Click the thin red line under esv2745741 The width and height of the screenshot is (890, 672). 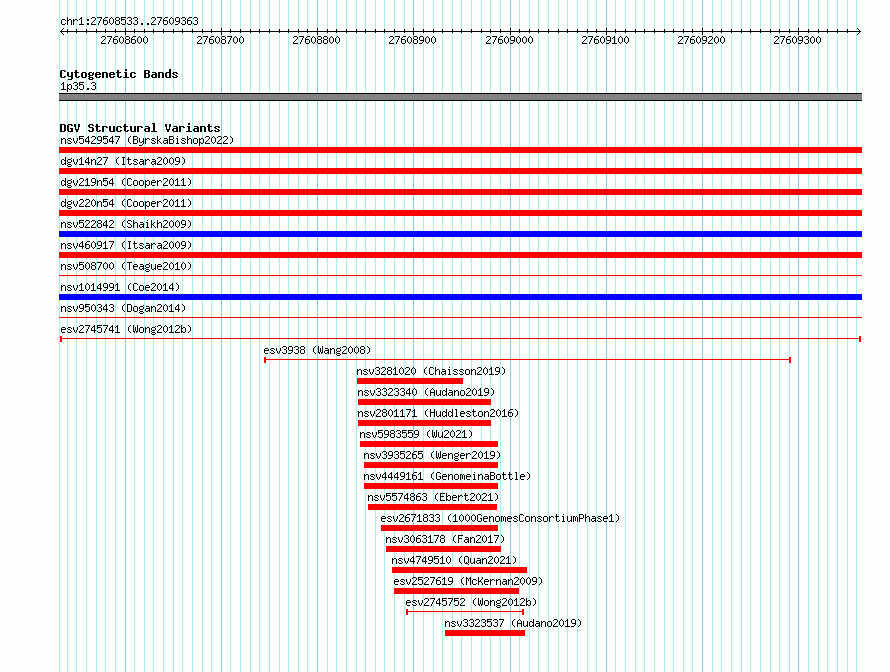click(460, 339)
